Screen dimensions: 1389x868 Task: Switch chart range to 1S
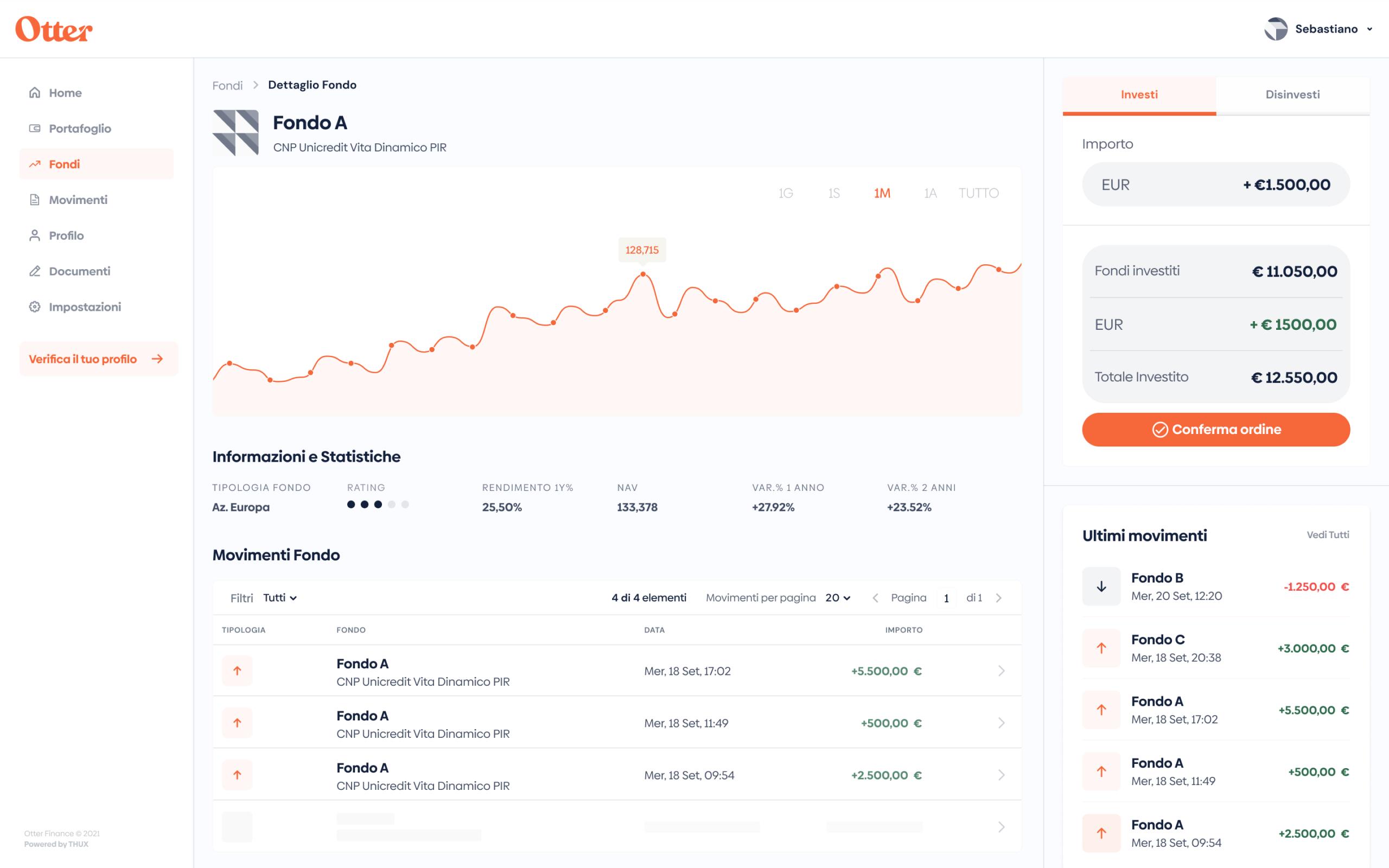tap(833, 194)
